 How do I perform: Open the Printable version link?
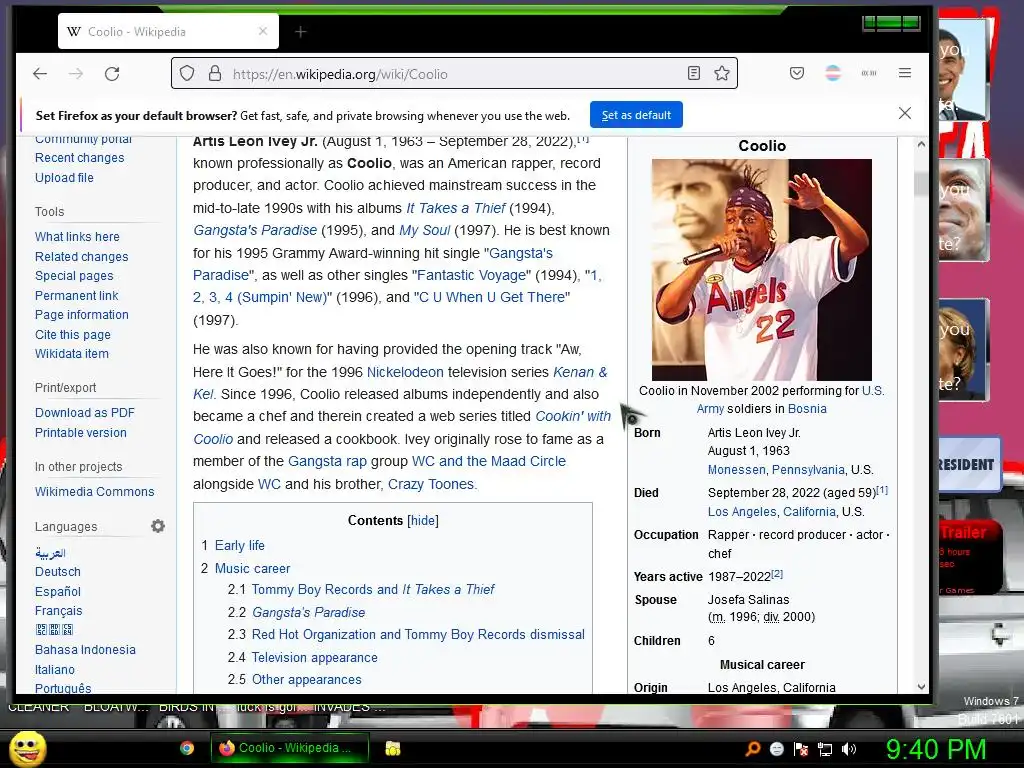81,433
